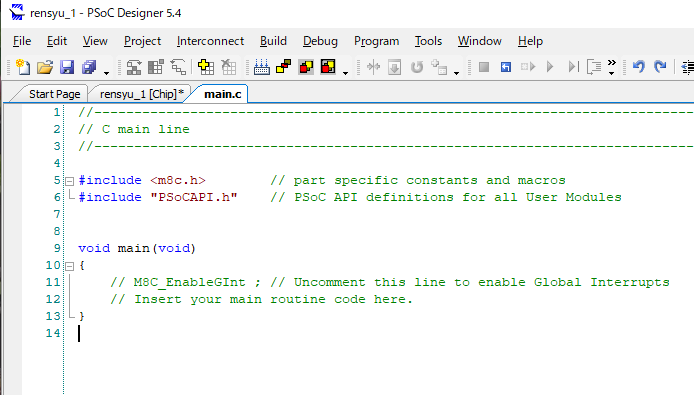Click the grayed download to emulator icon
Image resolution: width=694 pixels, height=395 pixels.
click(x=394, y=67)
